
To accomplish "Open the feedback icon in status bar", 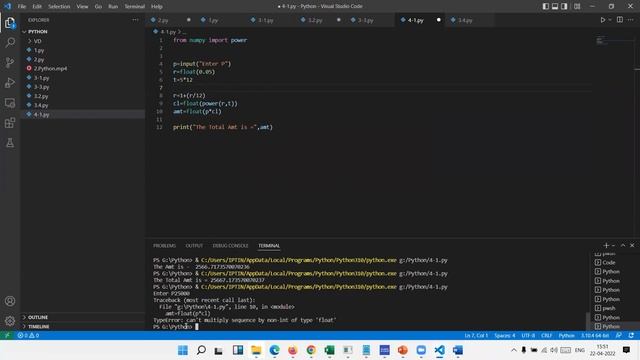I will coord(619,336).
